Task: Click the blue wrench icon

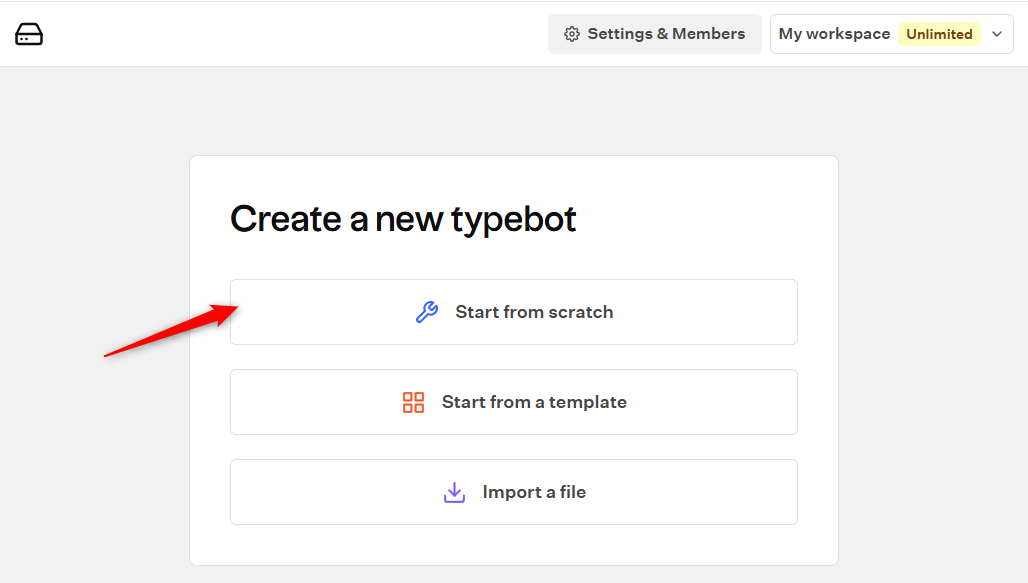Action: click(427, 312)
